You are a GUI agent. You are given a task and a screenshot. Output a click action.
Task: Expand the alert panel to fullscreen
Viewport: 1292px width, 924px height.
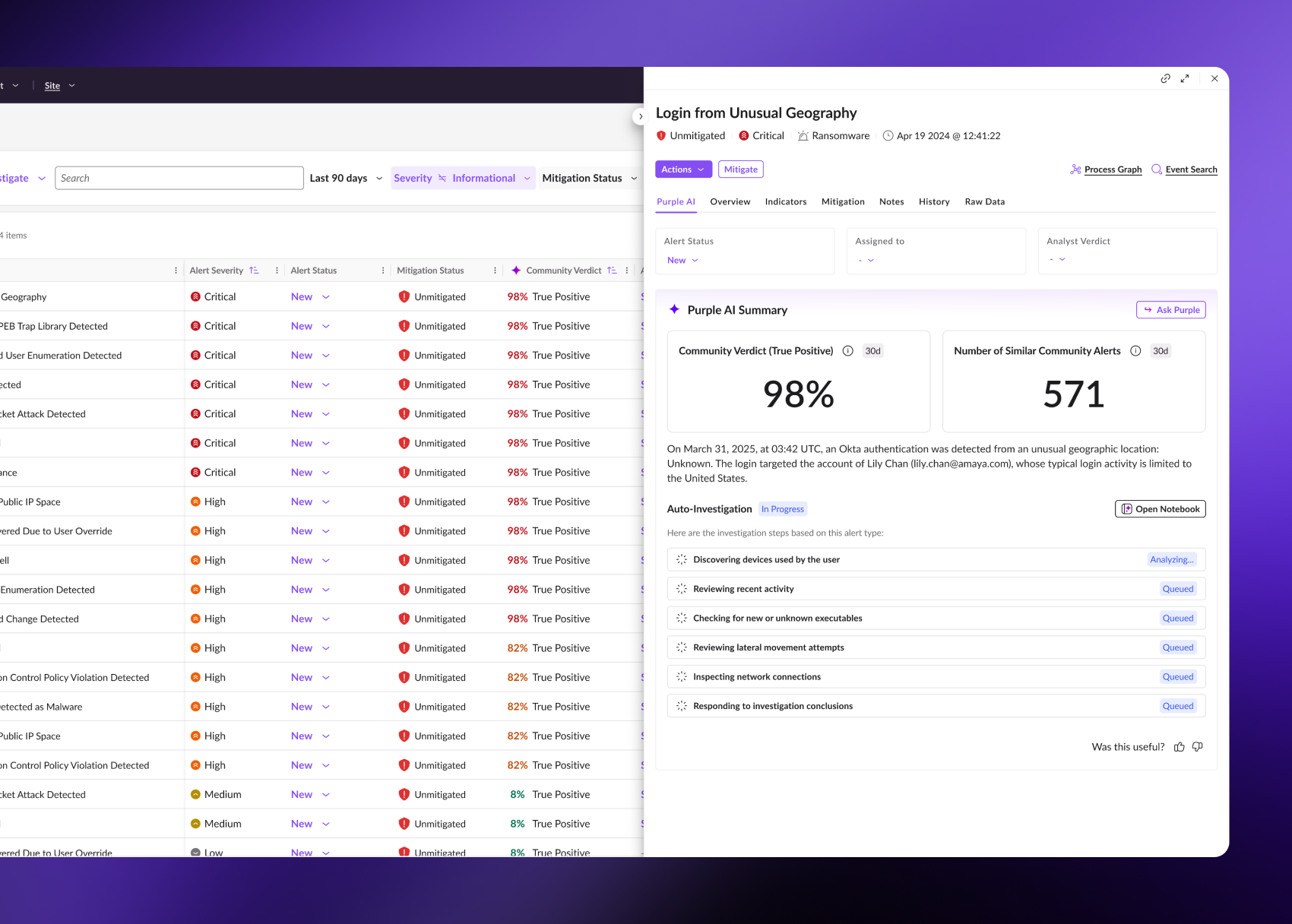tap(1185, 78)
